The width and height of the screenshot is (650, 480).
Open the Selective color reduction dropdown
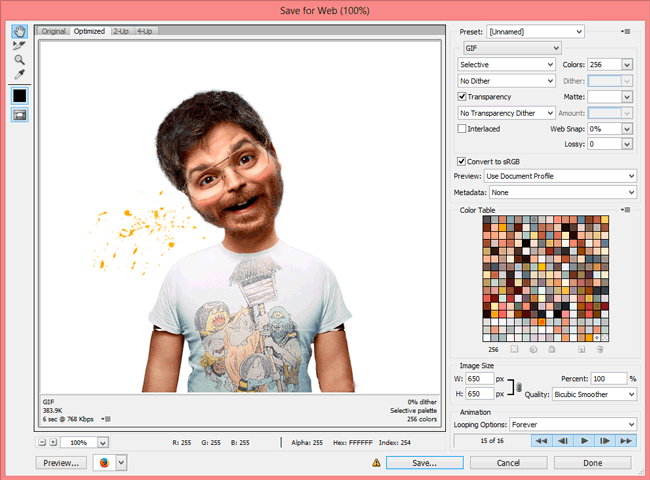point(506,64)
